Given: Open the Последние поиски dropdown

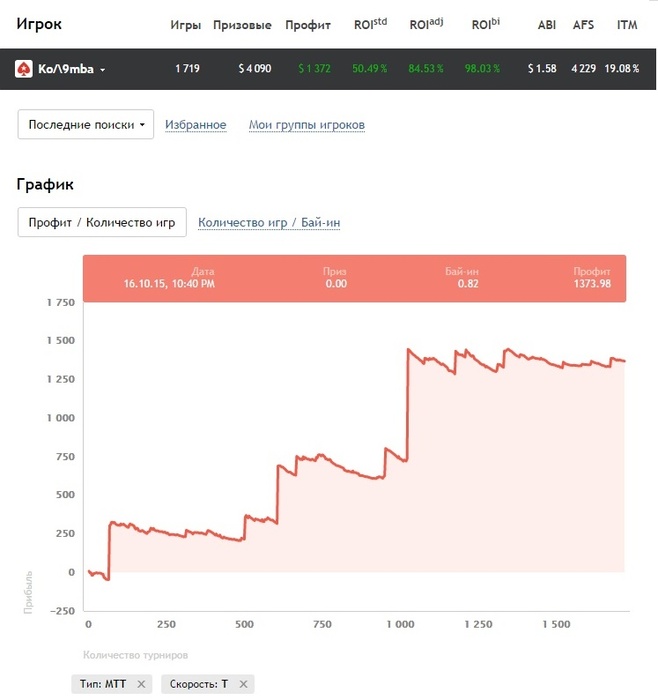Looking at the screenshot, I should (86, 124).
